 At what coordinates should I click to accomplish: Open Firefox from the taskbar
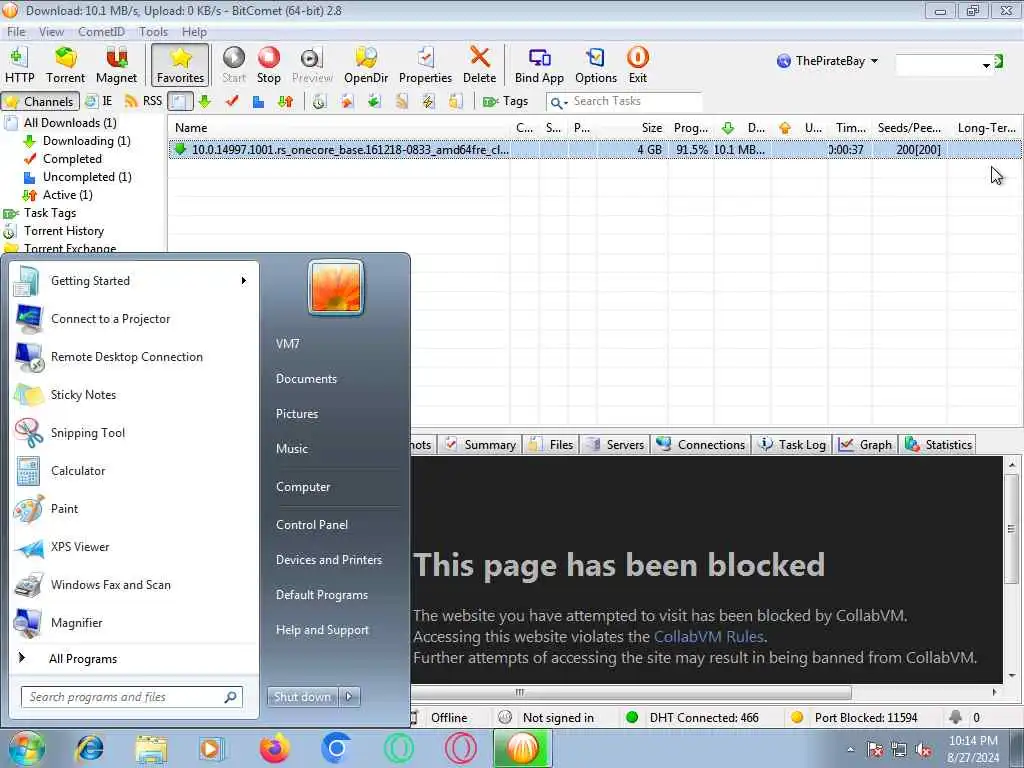tap(274, 748)
